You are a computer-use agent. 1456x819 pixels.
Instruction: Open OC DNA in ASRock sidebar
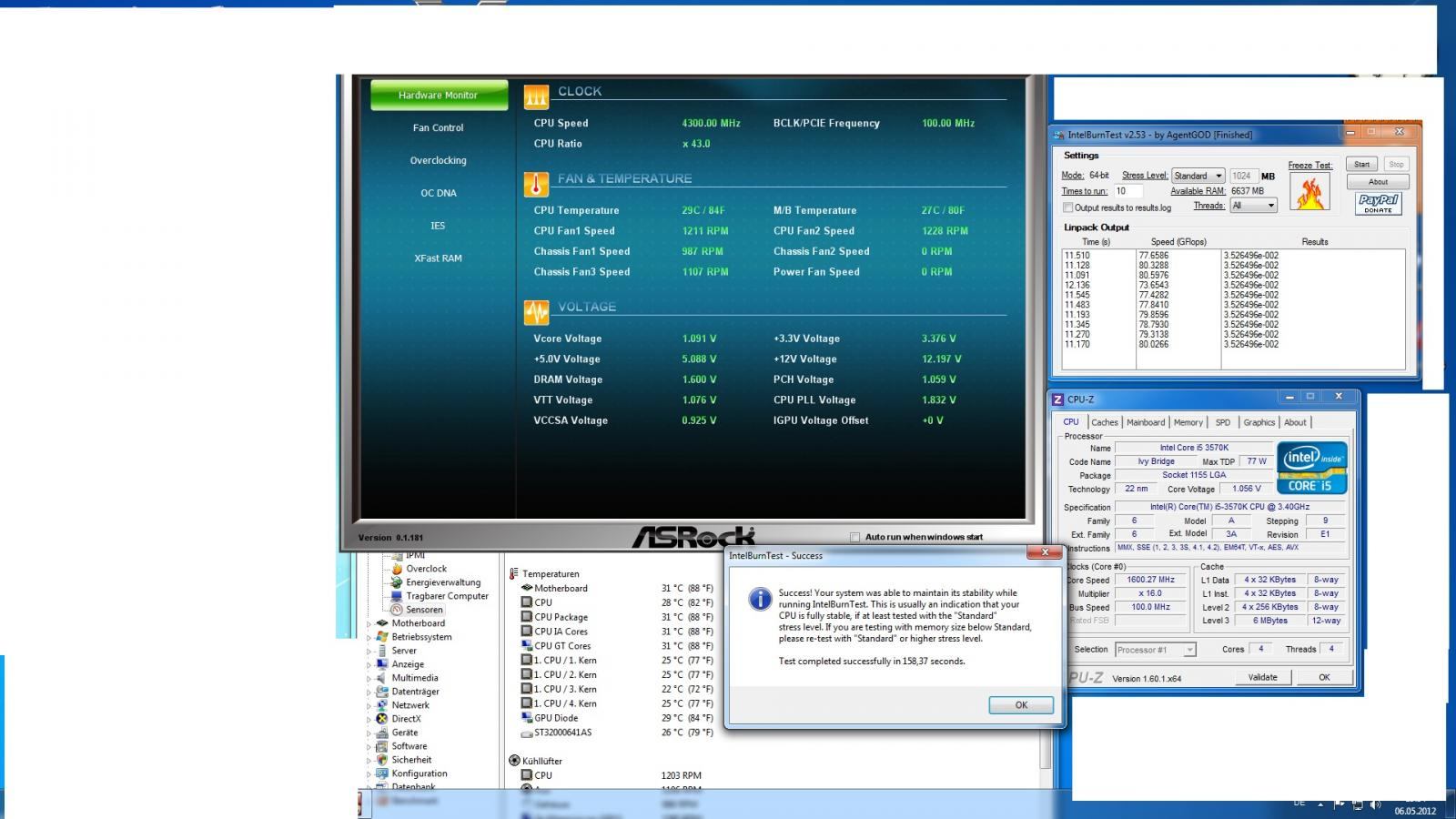pyautogui.click(x=439, y=193)
